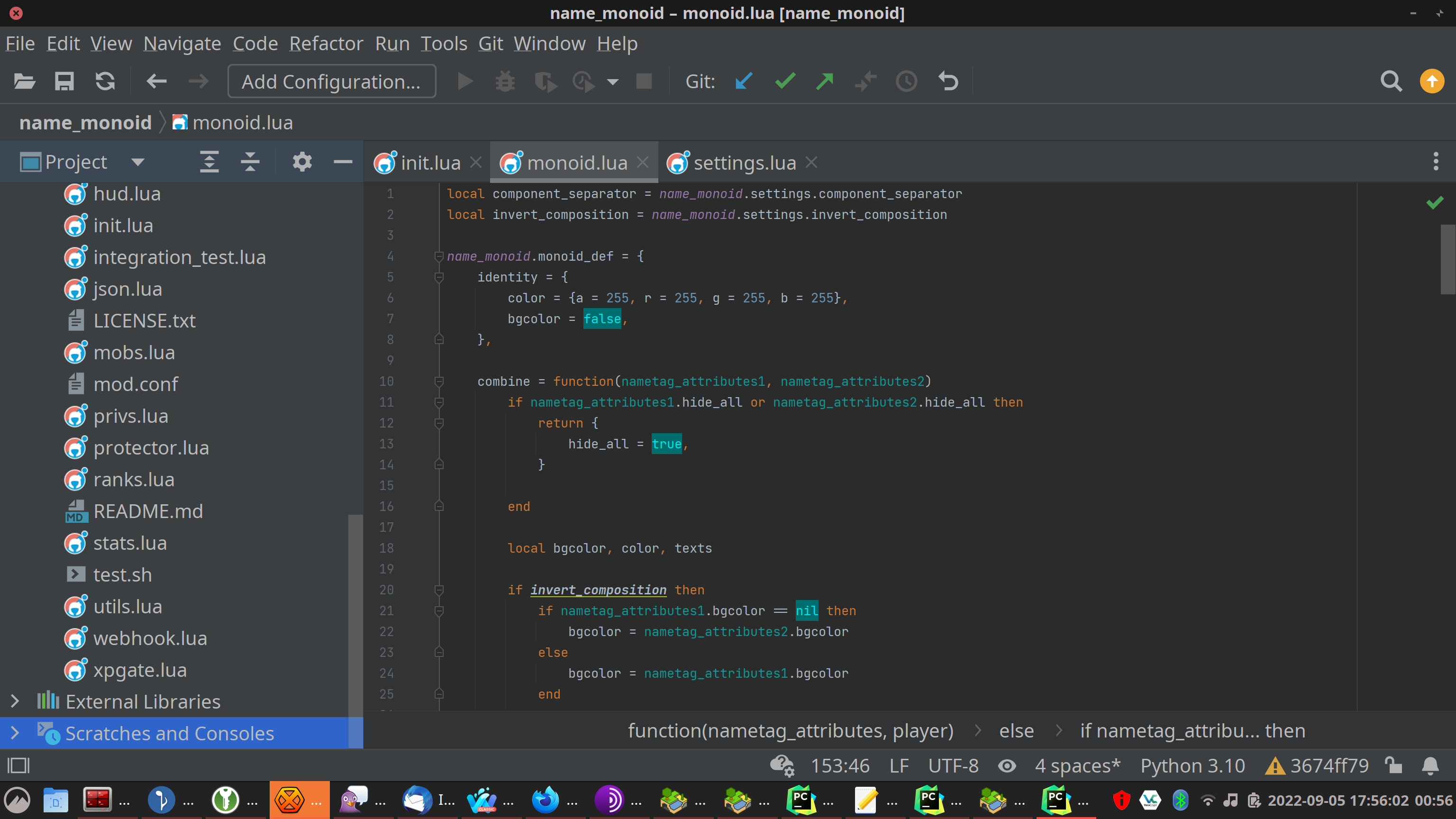This screenshot has height=819, width=1456.
Task: Open Search Everywhere magnifier icon
Action: [1391, 82]
